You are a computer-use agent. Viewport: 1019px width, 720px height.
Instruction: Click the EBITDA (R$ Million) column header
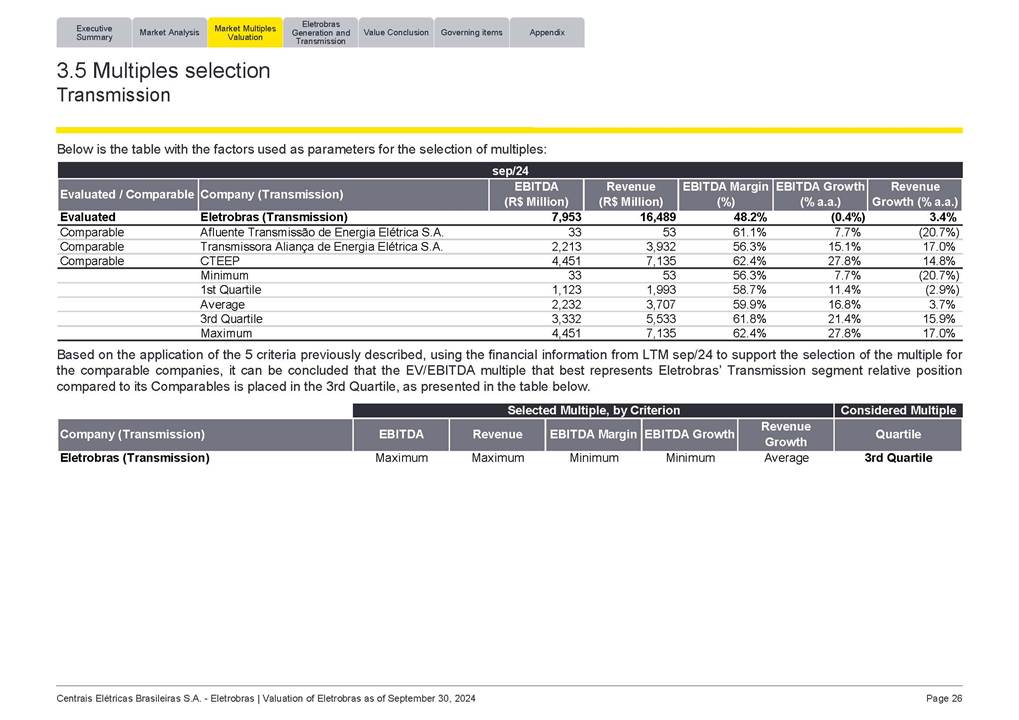coord(535,194)
